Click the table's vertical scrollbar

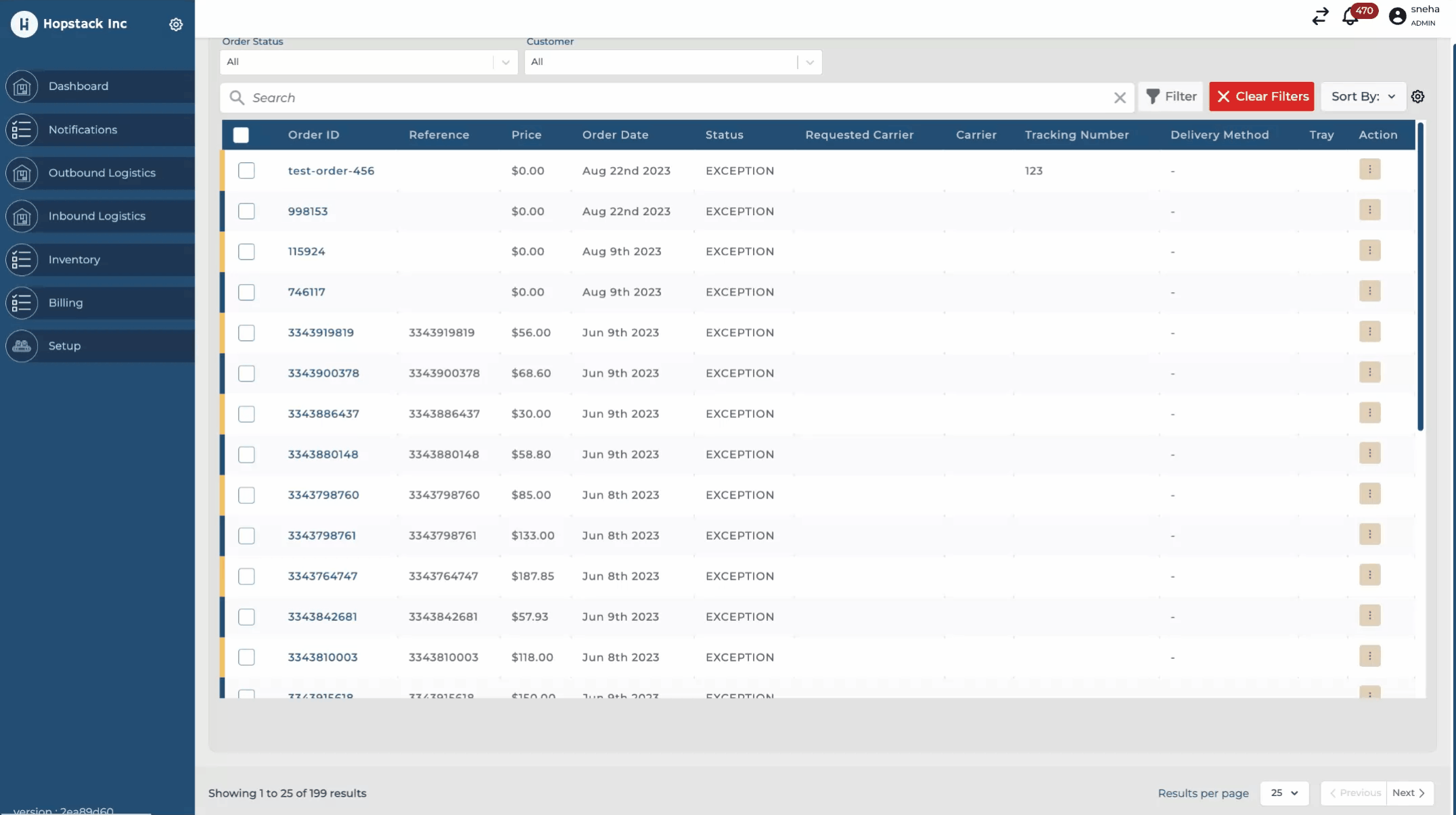pos(1420,277)
